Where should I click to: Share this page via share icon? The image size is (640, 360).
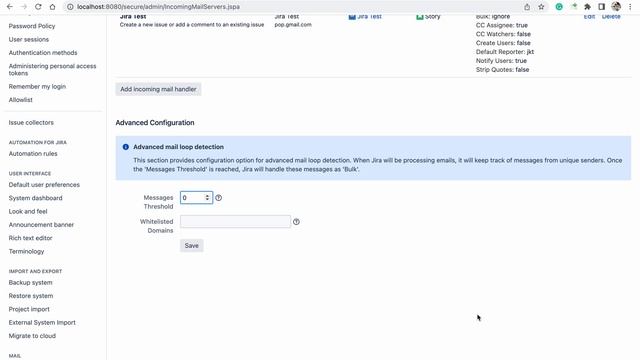coord(527,7)
